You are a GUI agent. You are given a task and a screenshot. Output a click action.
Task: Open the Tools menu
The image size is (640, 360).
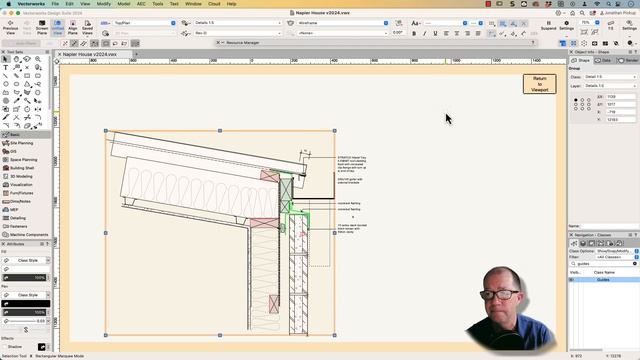point(158,4)
